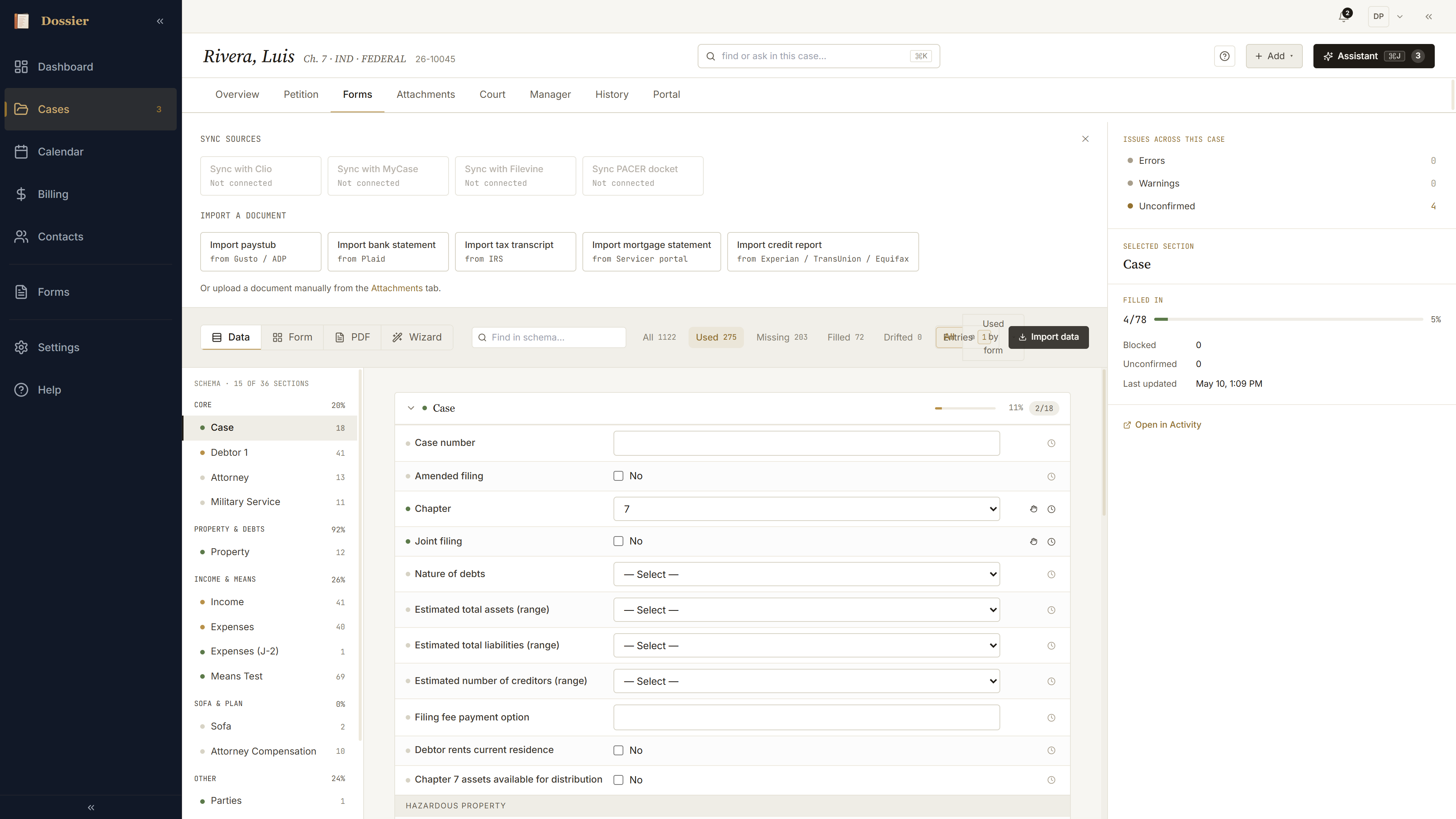The height and width of the screenshot is (819, 1456).
Task: Collapse the sidebar next to Dossier title
Action: click(160, 21)
